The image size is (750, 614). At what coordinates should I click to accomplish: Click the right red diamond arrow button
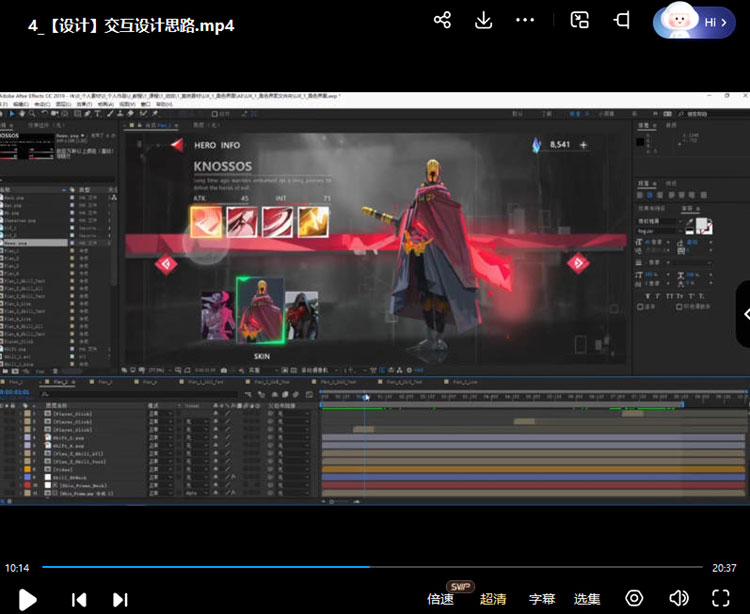click(578, 263)
